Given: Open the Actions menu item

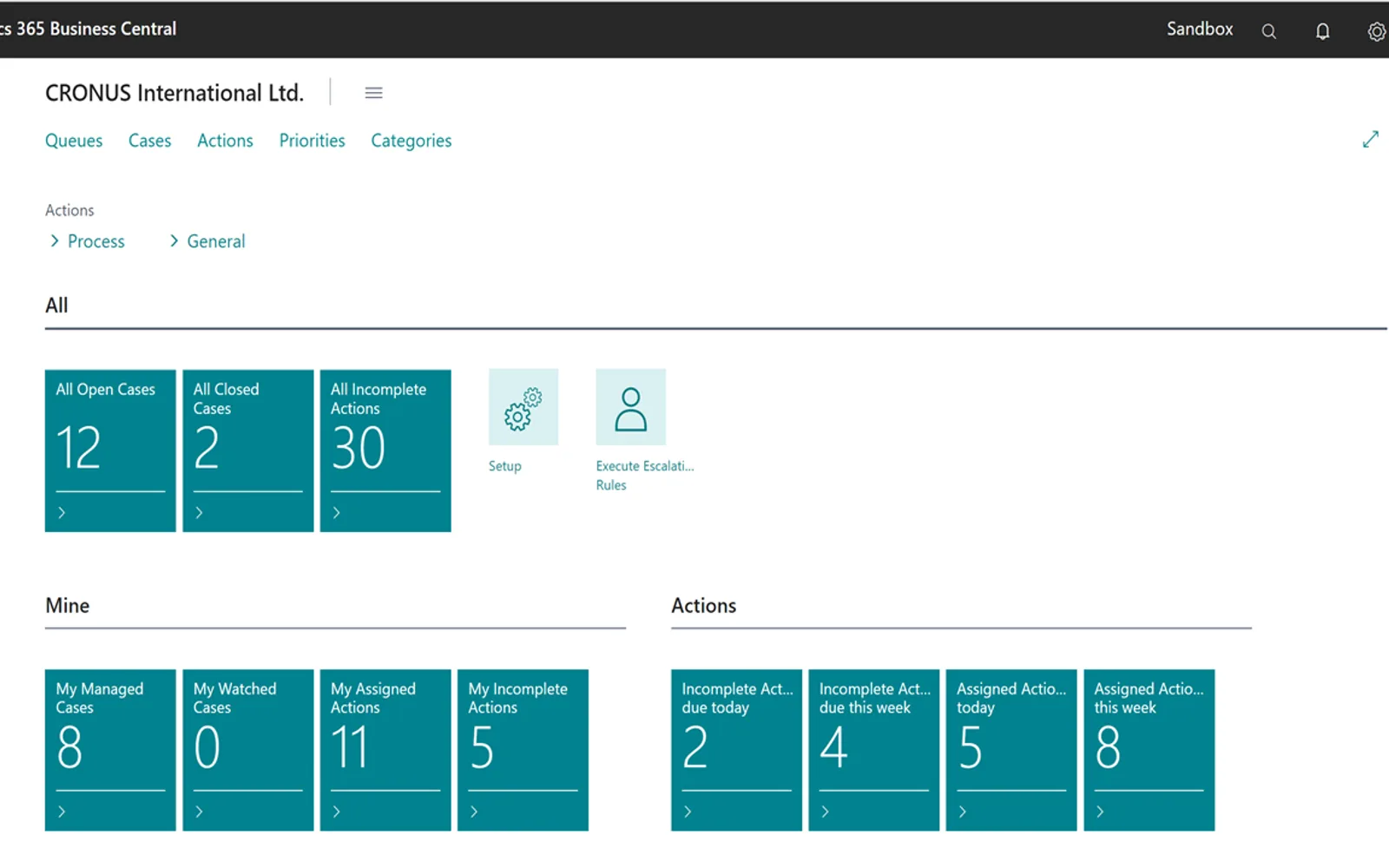Looking at the screenshot, I should [x=225, y=141].
